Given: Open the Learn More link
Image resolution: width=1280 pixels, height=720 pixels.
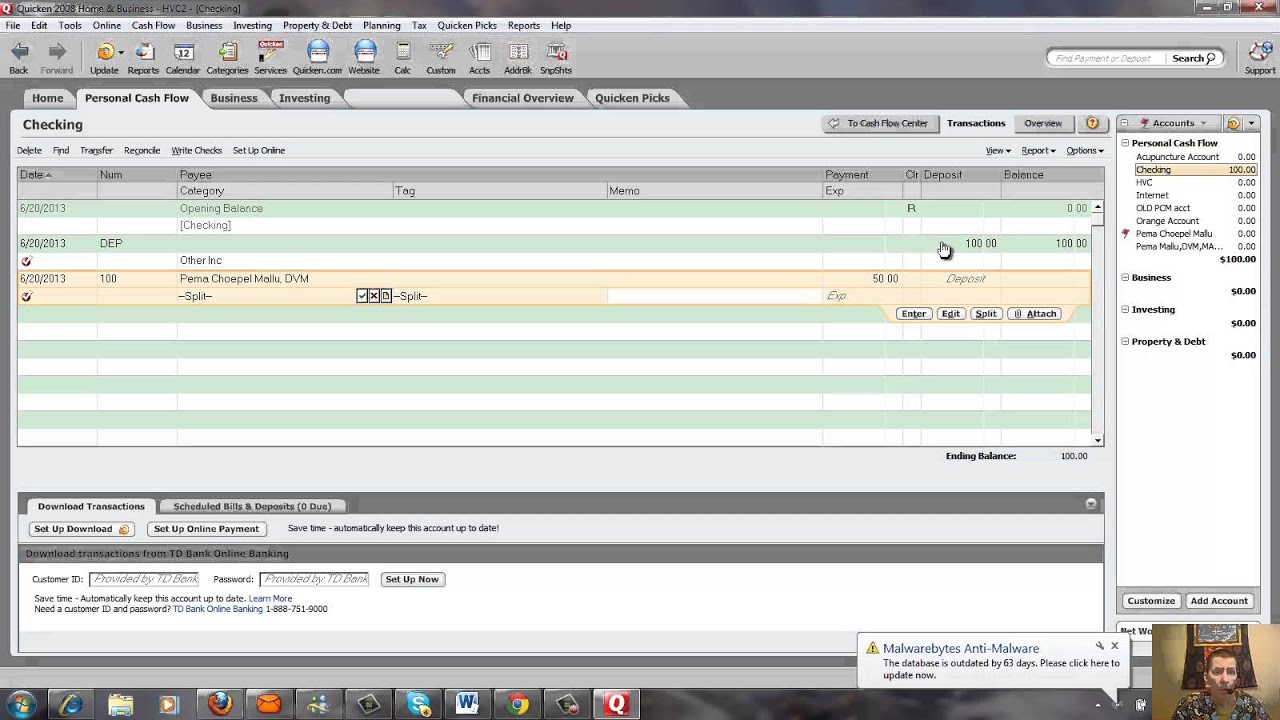Looking at the screenshot, I should pyautogui.click(x=270, y=598).
